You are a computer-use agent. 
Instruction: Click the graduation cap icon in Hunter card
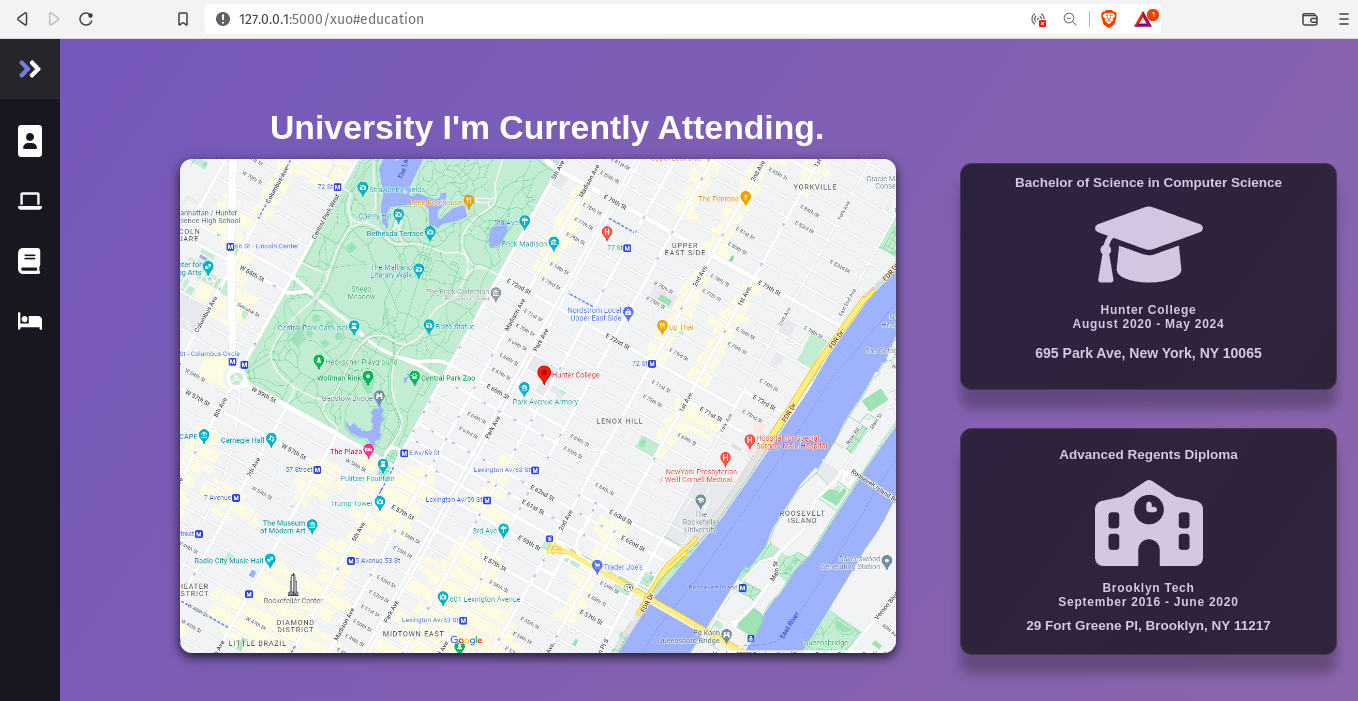pos(1148,244)
